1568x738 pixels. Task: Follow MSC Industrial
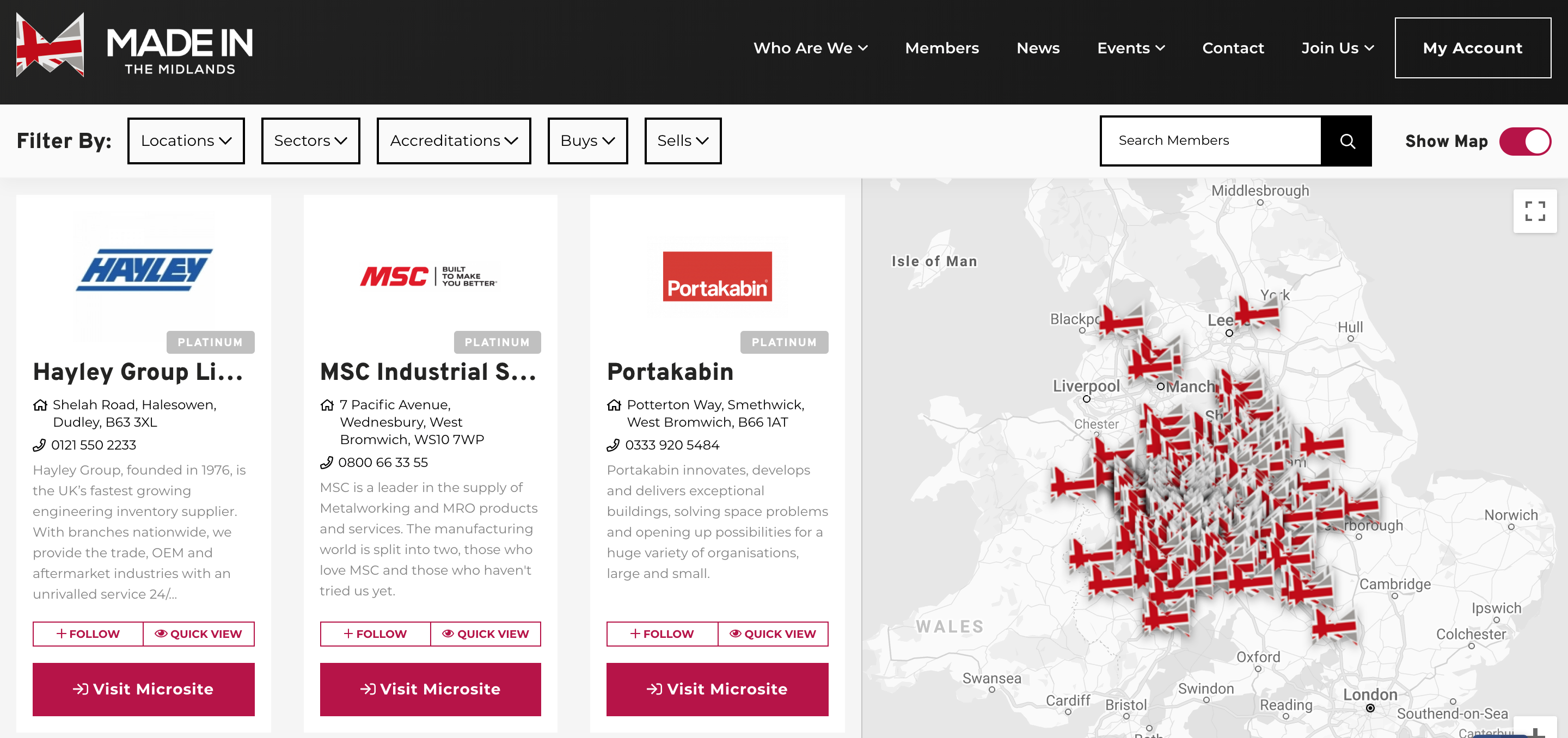click(x=375, y=634)
